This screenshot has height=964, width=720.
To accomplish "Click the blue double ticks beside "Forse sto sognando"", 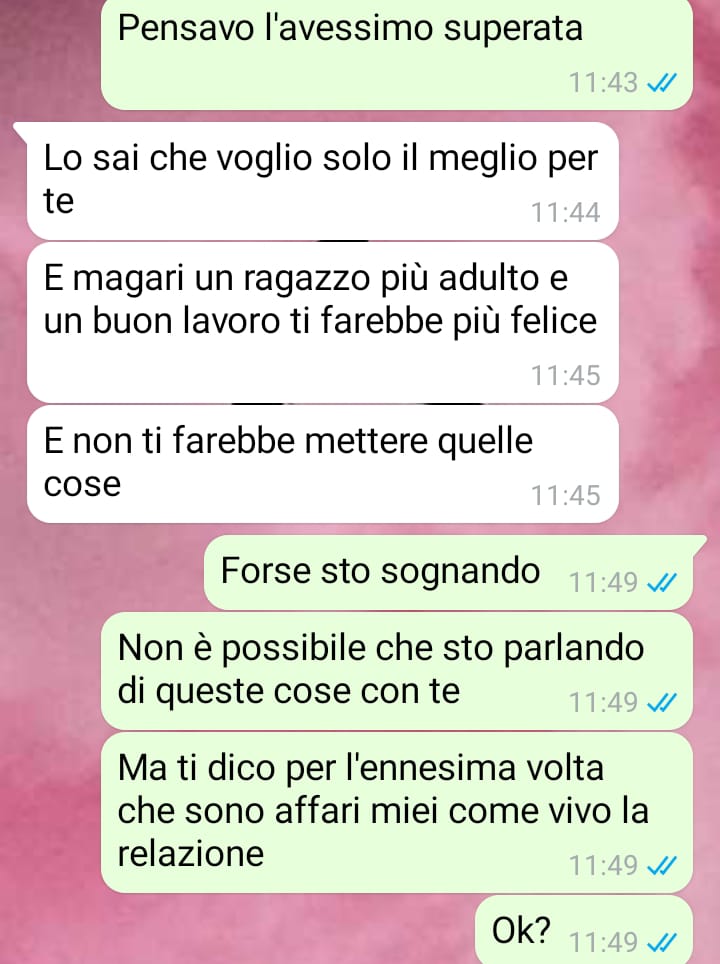I will coord(662,582).
